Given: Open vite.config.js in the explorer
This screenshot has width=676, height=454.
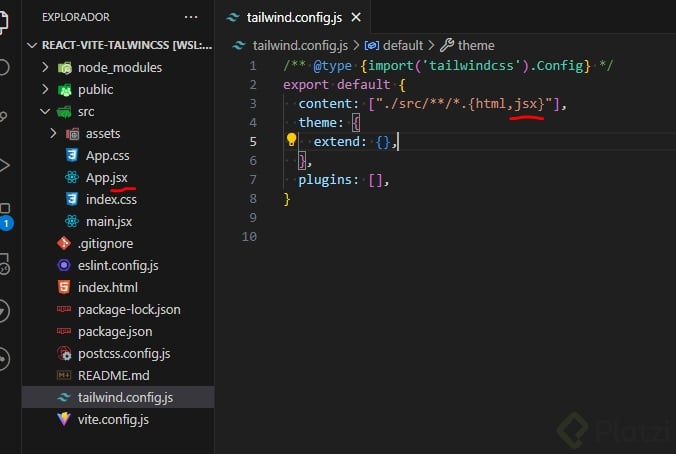Looking at the screenshot, I should pos(113,420).
